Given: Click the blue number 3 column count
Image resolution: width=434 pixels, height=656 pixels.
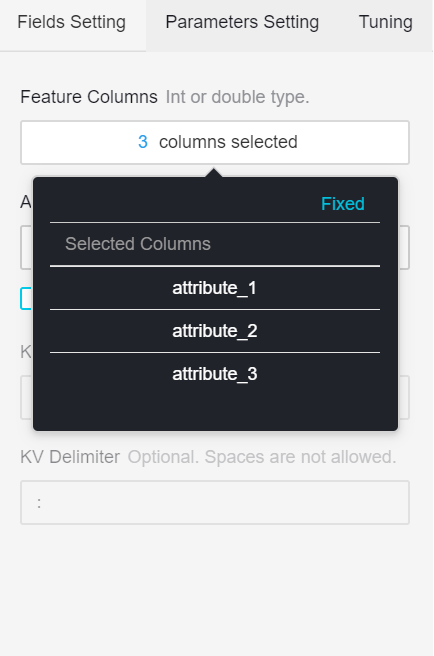Looking at the screenshot, I should pyautogui.click(x=143, y=142).
